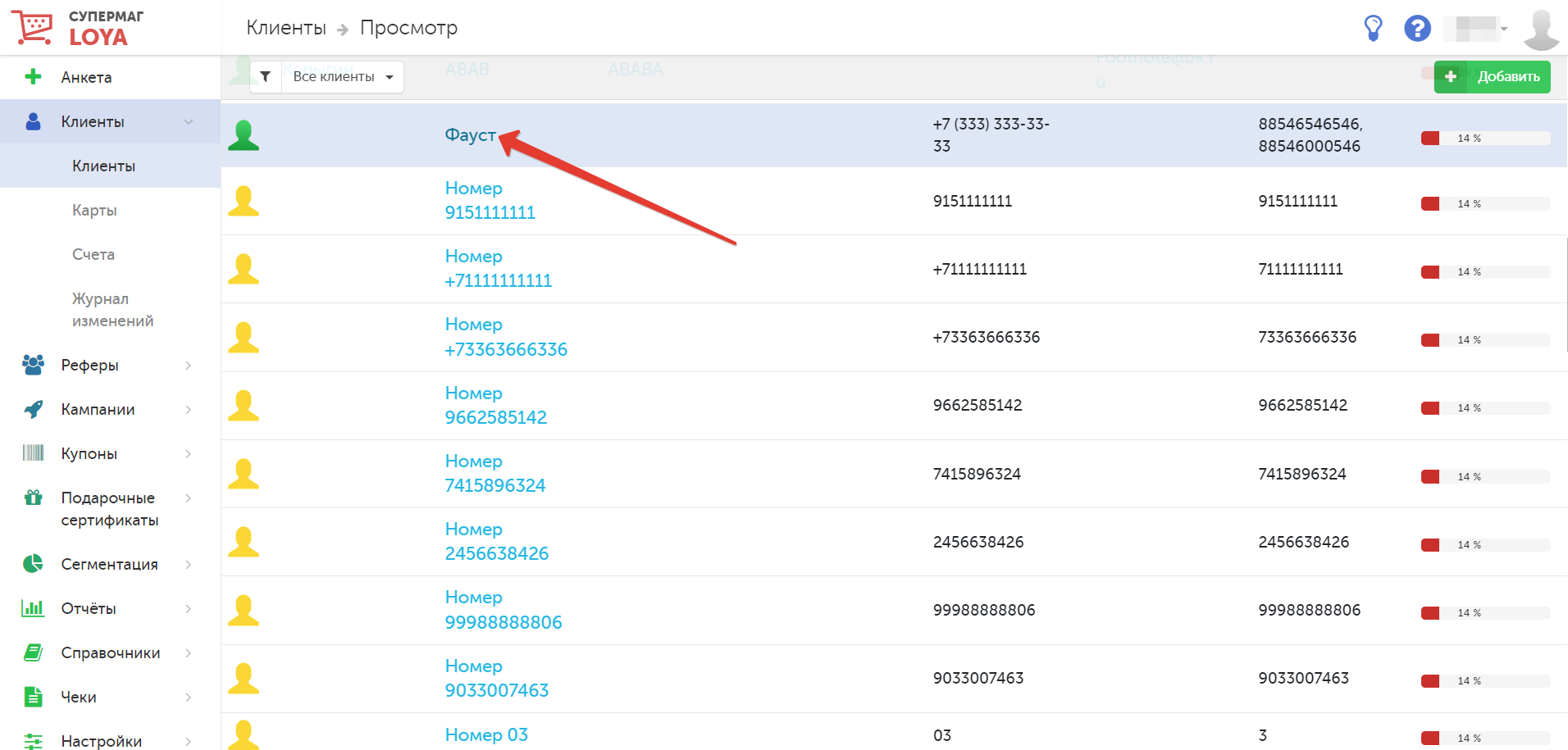Open the Карты submenu item
The width and height of the screenshot is (1568, 750).
(x=94, y=210)
